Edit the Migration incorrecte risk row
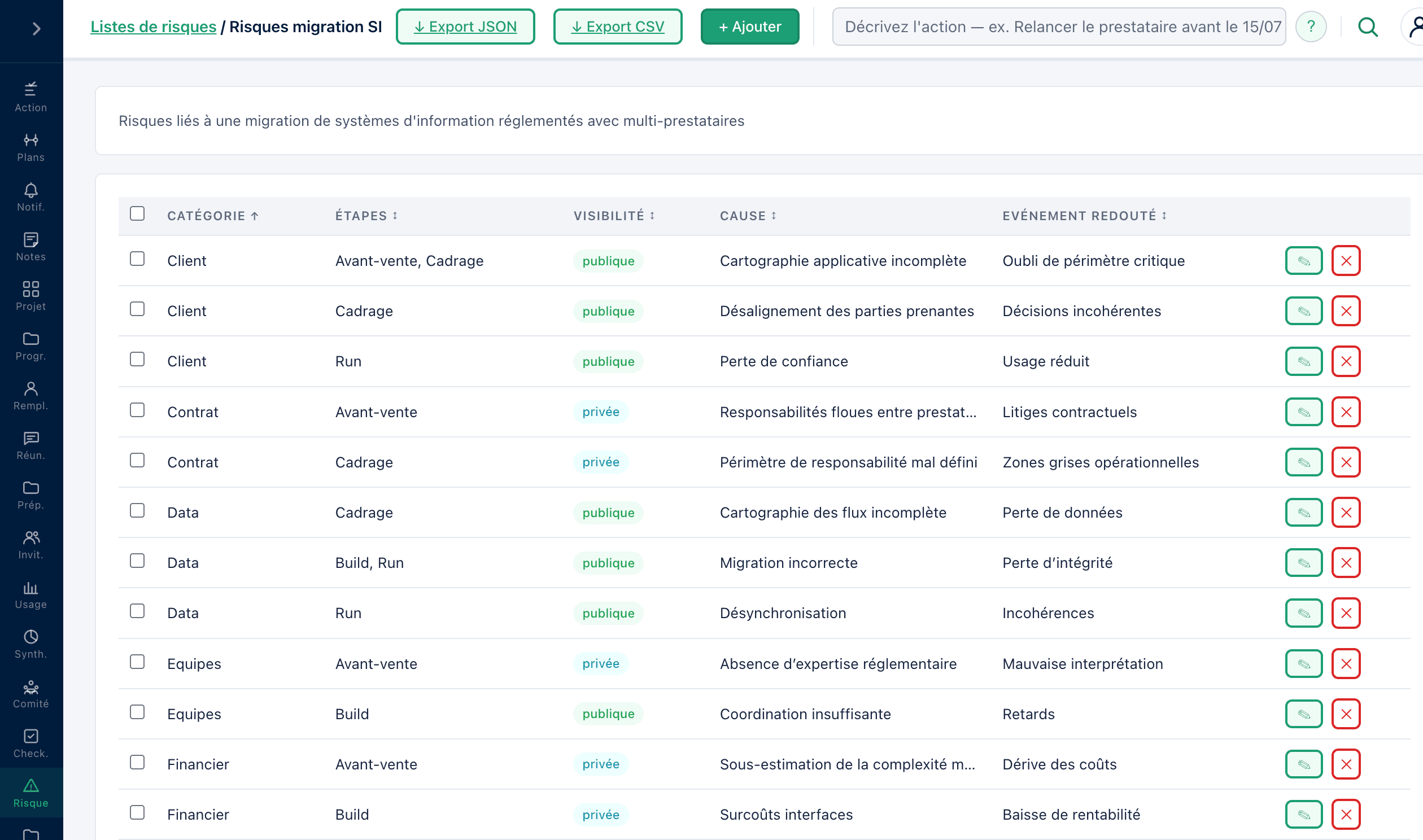The image size is (1423, 840). (x=1304, y=563)
